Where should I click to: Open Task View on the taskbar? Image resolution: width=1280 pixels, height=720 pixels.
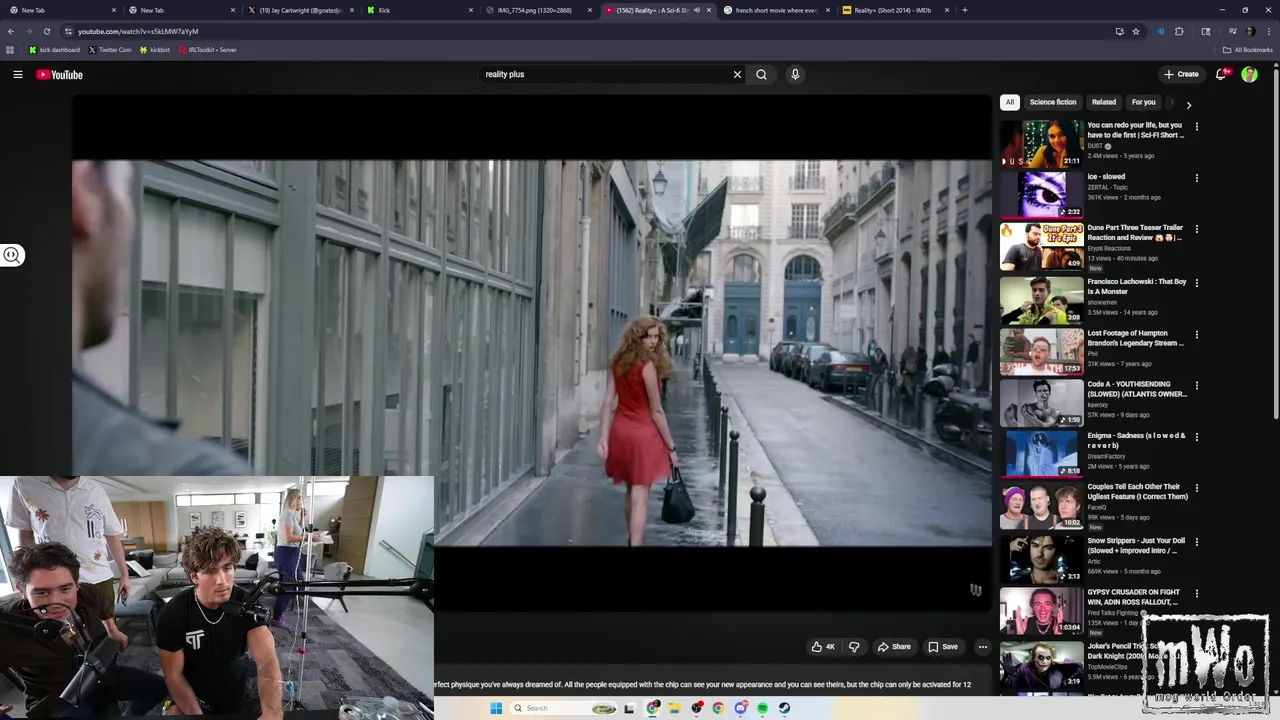(x=629, y=708)
